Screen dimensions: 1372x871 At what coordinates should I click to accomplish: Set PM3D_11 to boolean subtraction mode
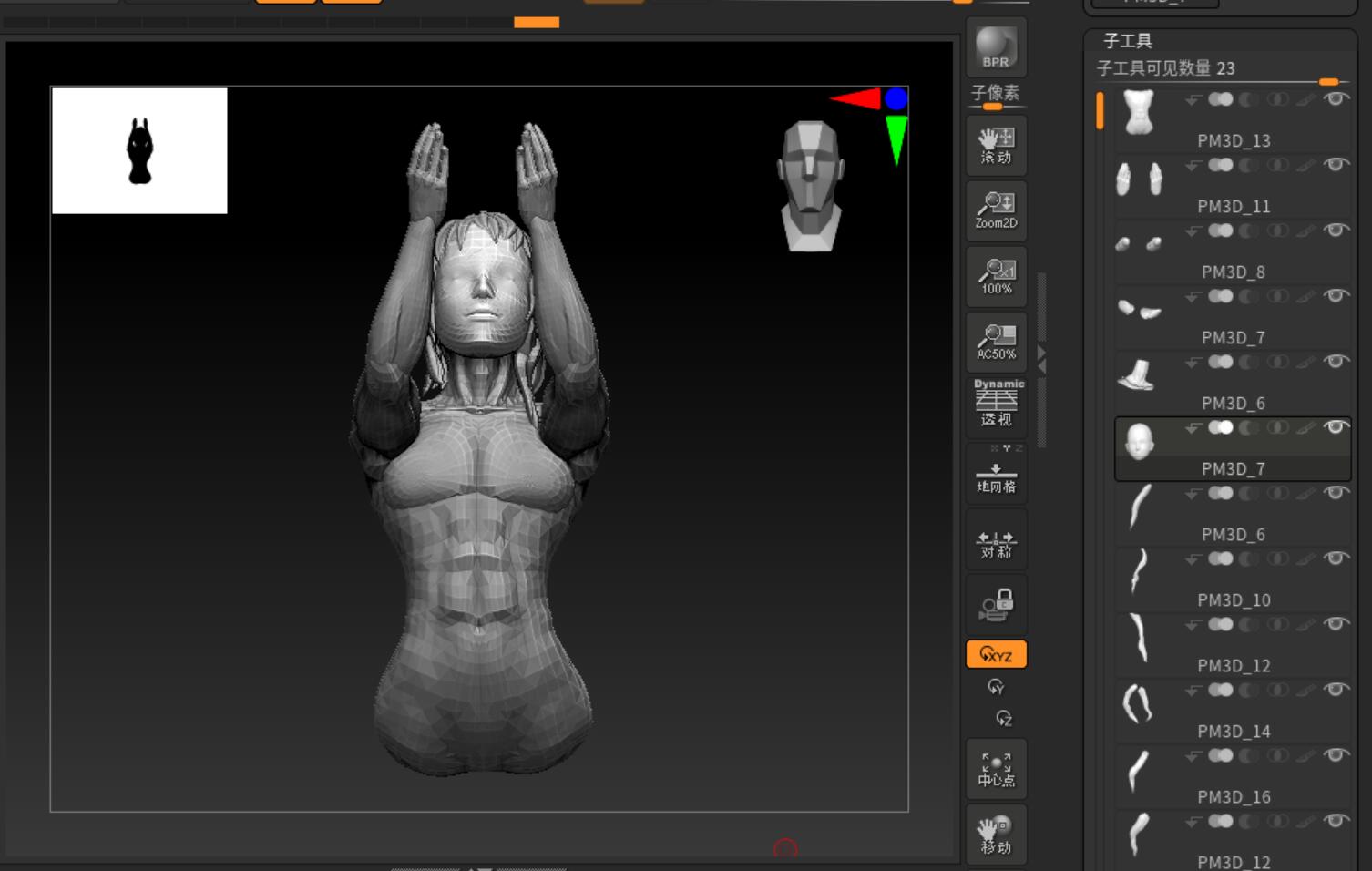click(1249, 165)
